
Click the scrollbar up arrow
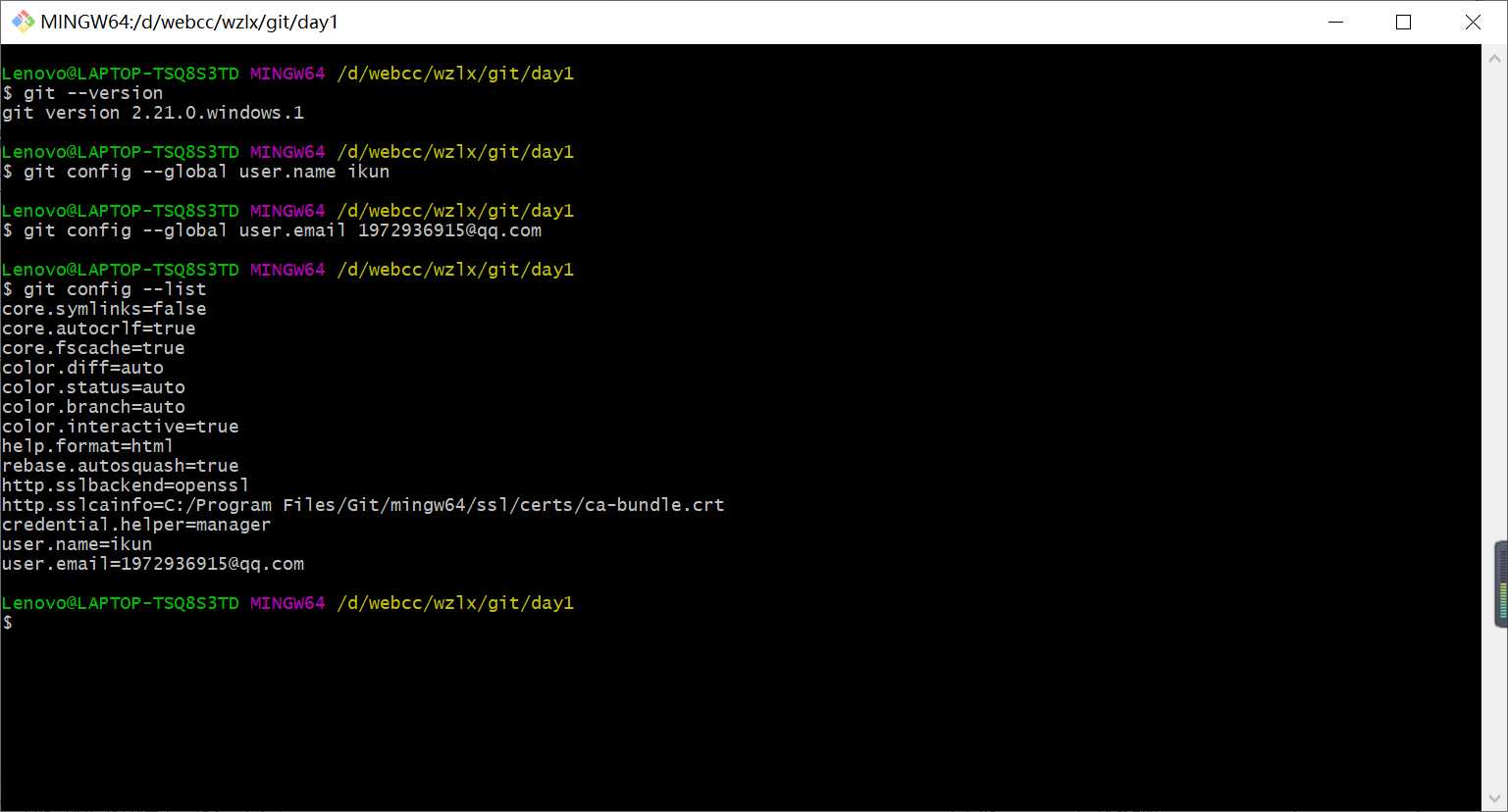[x=1494, y=58]
